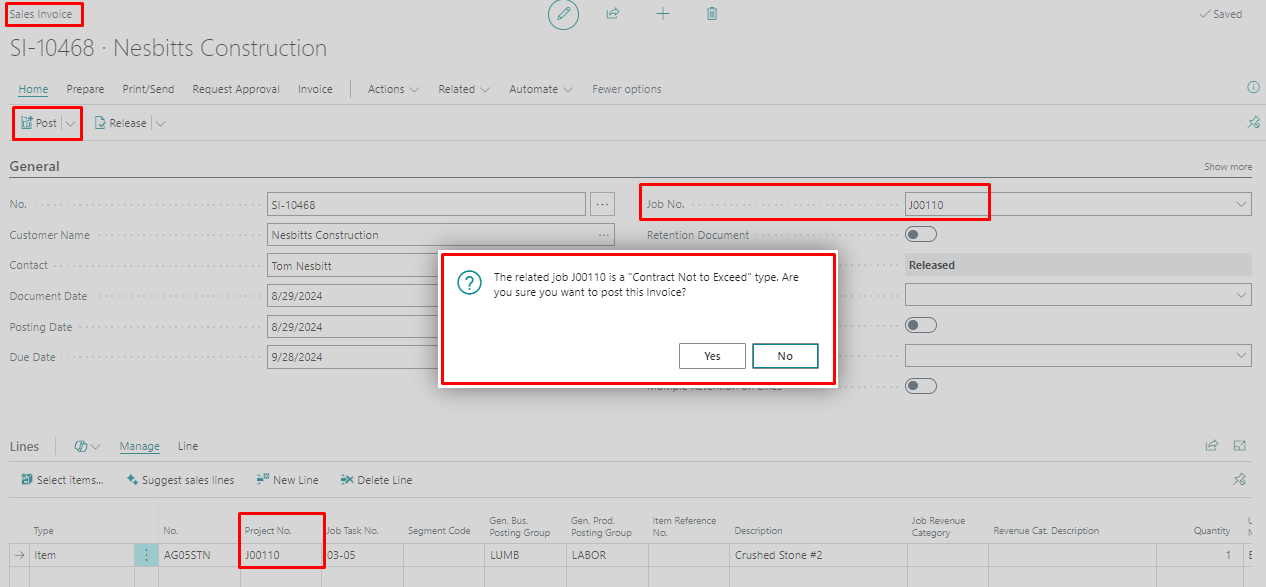Confirm posting by clicking Yes

[712, 356]
